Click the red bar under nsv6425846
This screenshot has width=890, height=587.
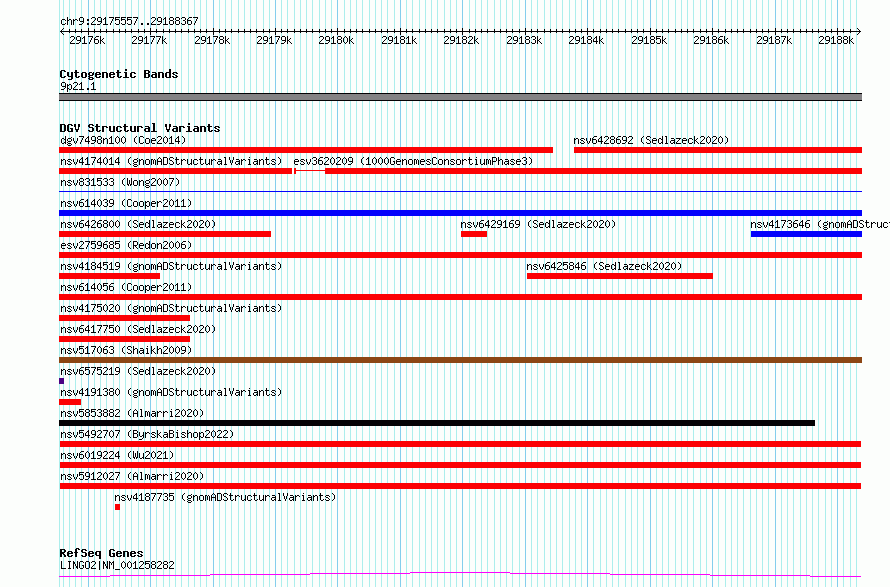coord(620,276)
